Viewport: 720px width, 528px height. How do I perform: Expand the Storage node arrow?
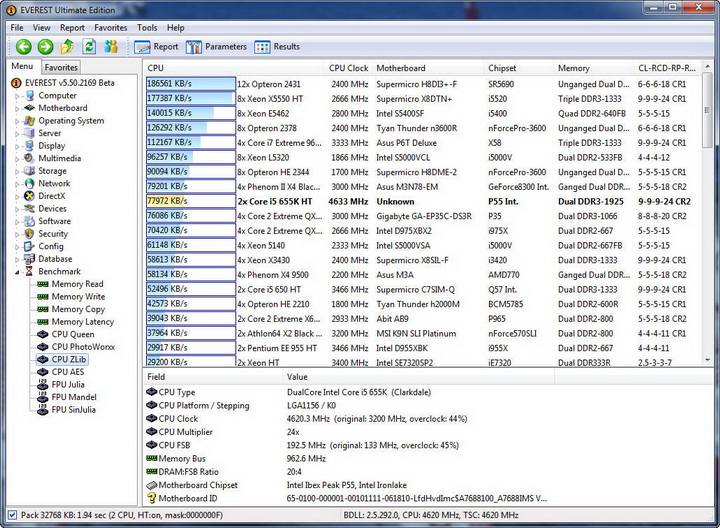(x=17, y=172)
